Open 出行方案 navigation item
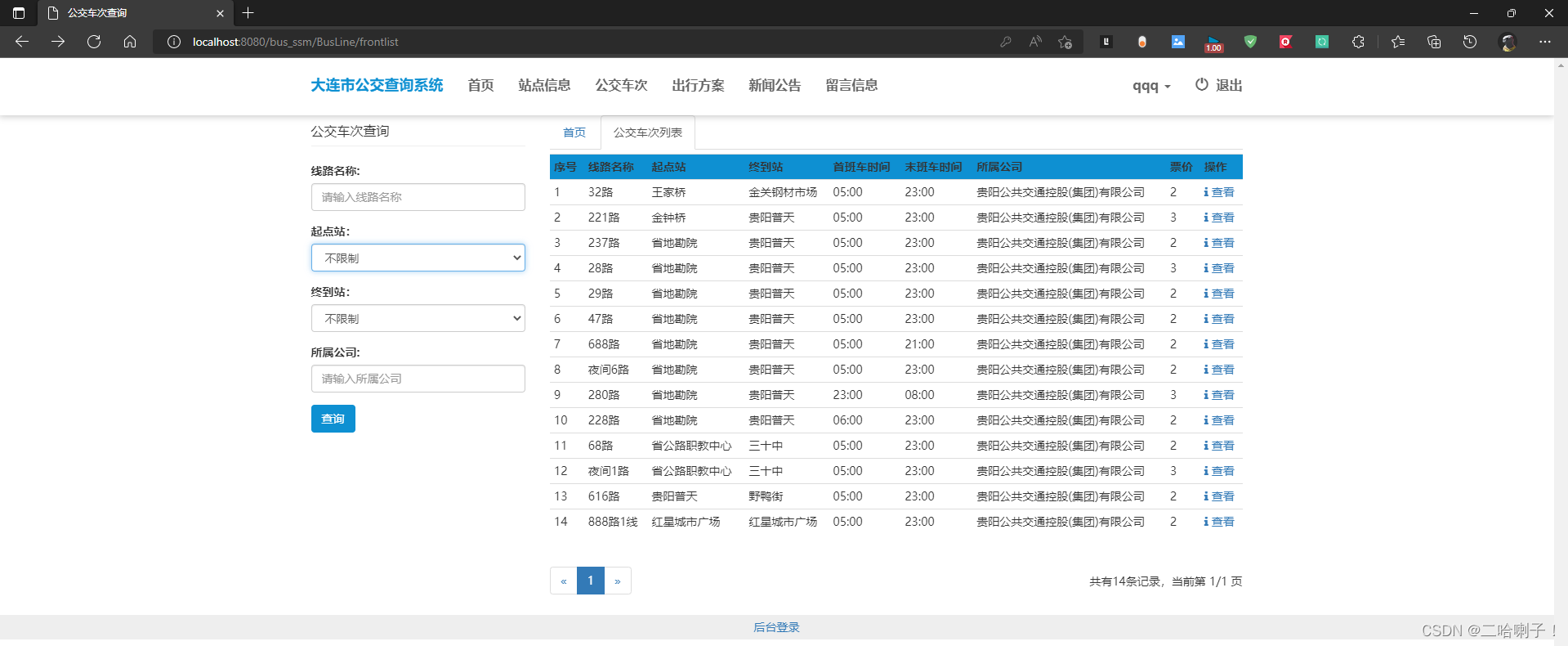Screen dimensions: 1568x646 [x=698, y=85]
